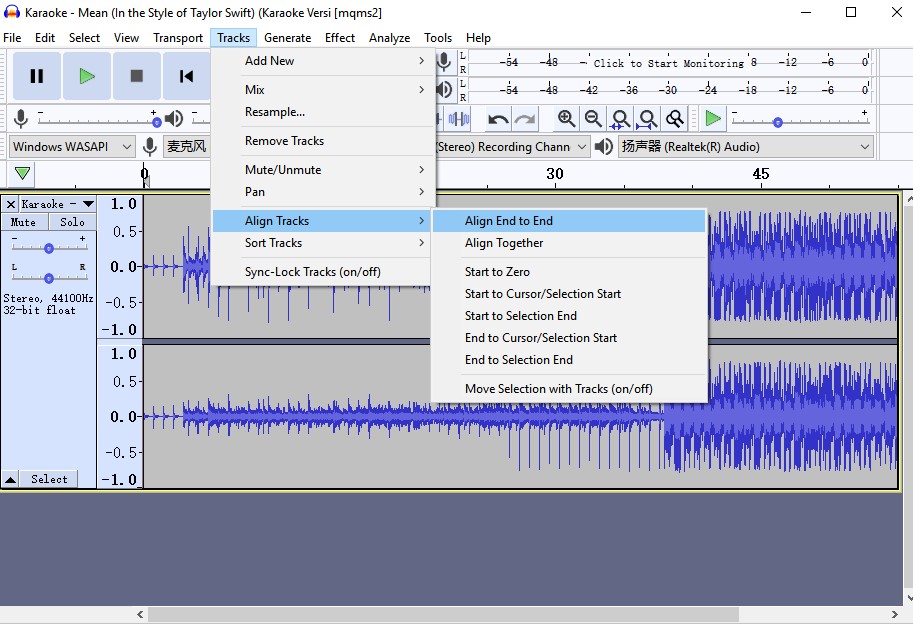The image size is (913, 624).
Task: Choose Align End to End
Action: (x=569, y=221)
